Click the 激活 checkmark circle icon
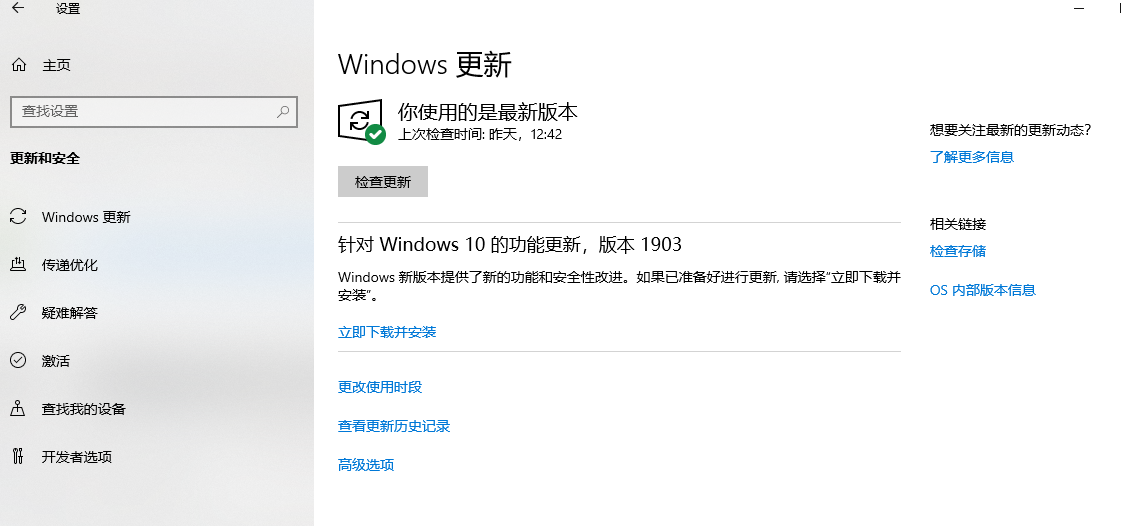The height and width of the screenshot is (526, 1121). pos(18,360)
